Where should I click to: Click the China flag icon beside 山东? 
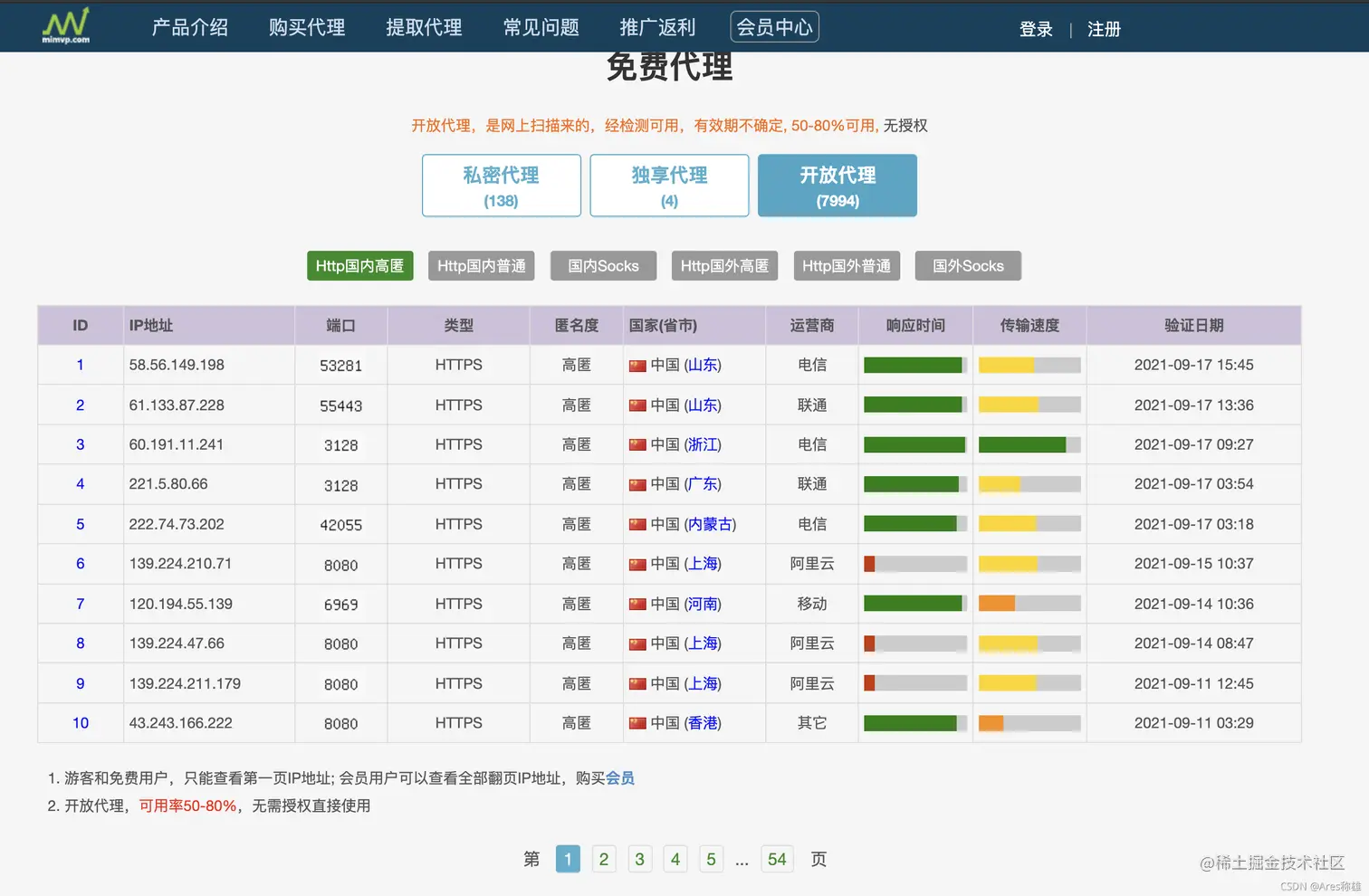click(637, 365)
